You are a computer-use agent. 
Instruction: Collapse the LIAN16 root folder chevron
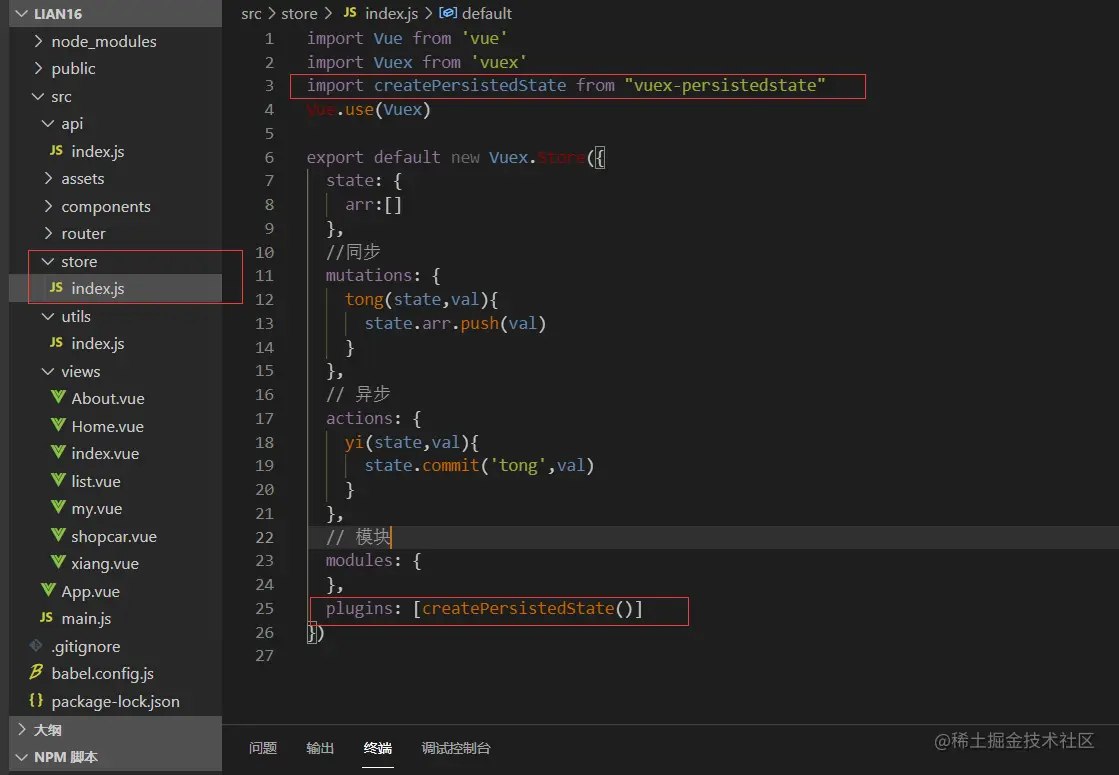point(21,14)
